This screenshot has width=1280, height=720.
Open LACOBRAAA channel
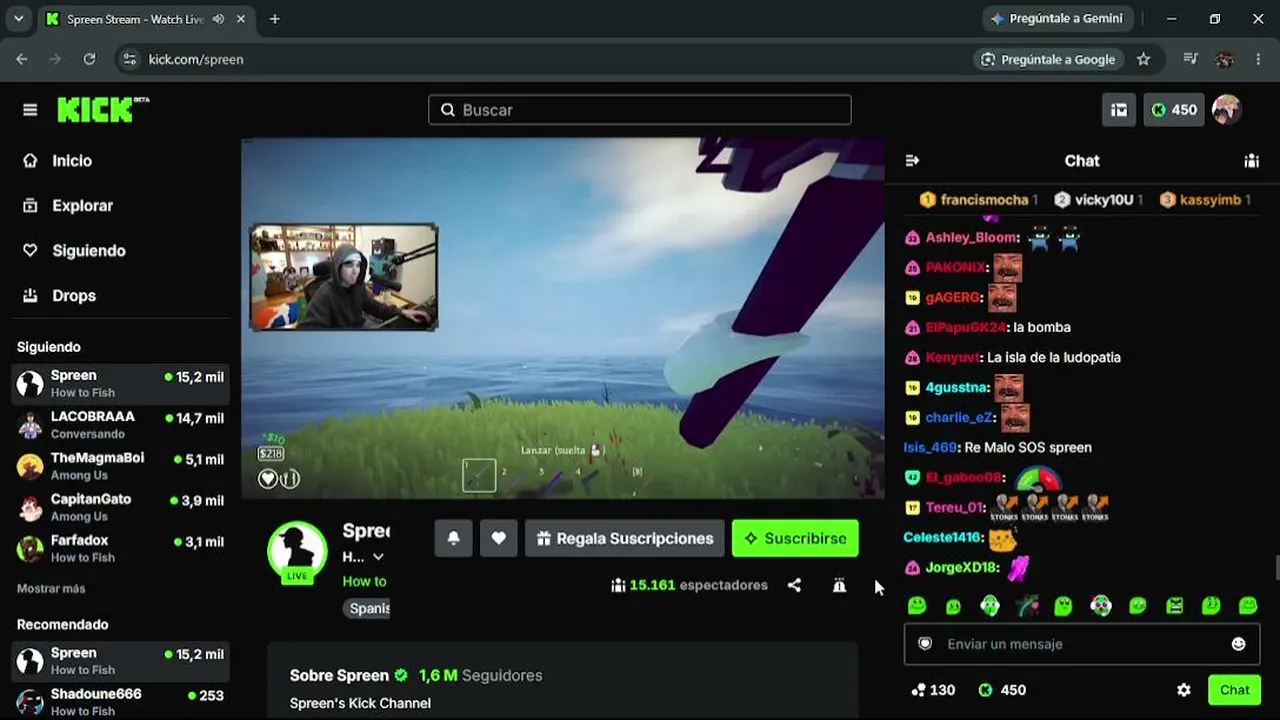coord(120,425)
